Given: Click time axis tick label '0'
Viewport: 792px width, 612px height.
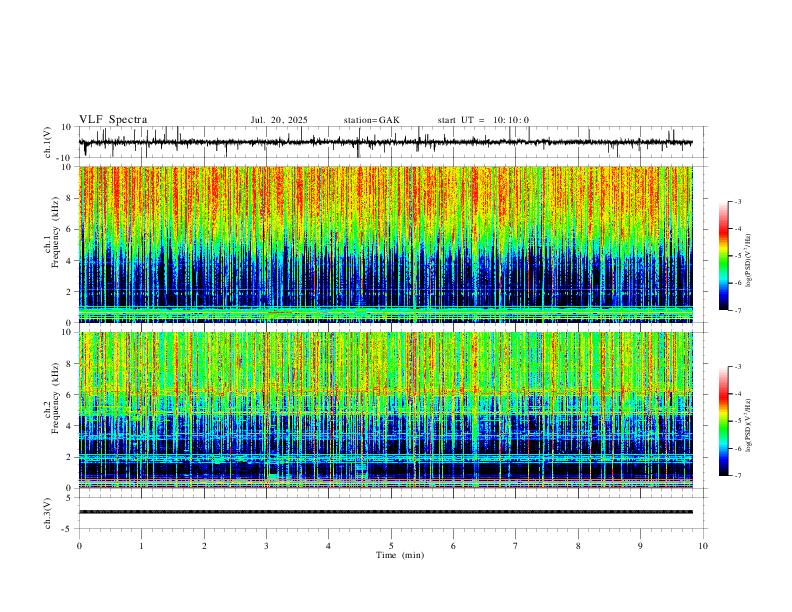Looking at the screenshot, I should (79, 546).
